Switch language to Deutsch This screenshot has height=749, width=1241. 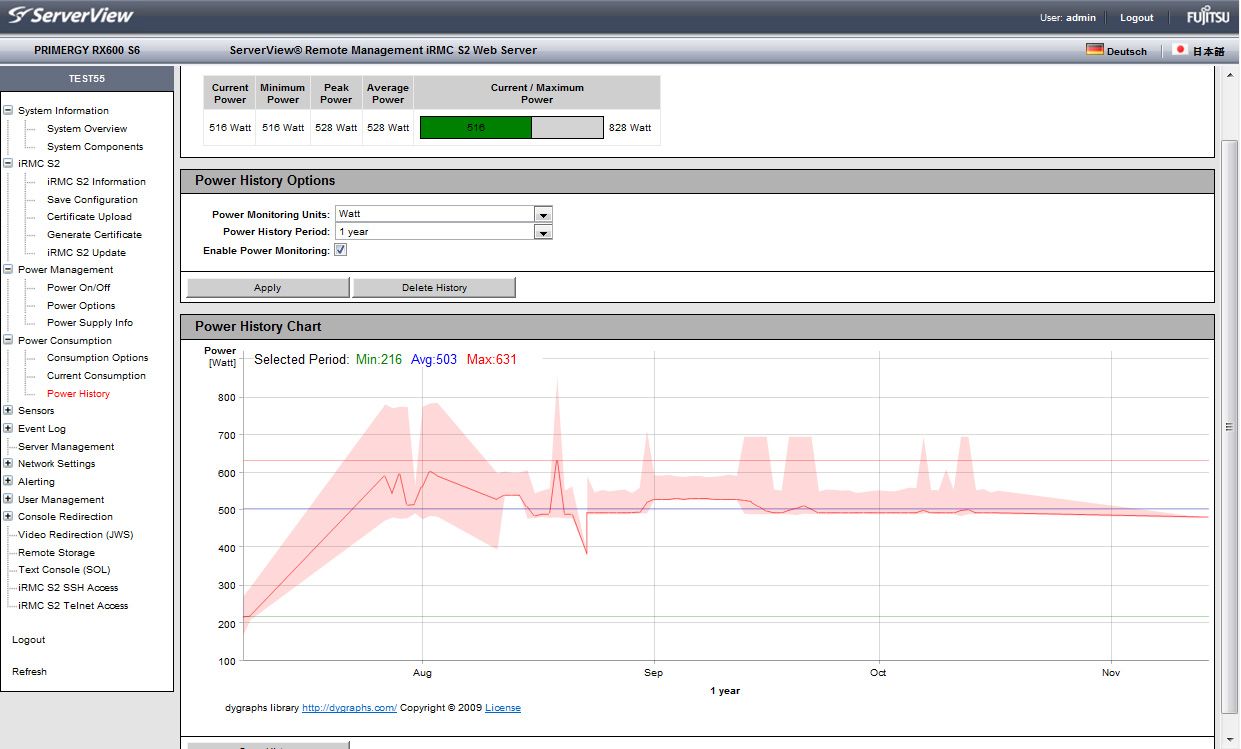tap(1127, 51)
